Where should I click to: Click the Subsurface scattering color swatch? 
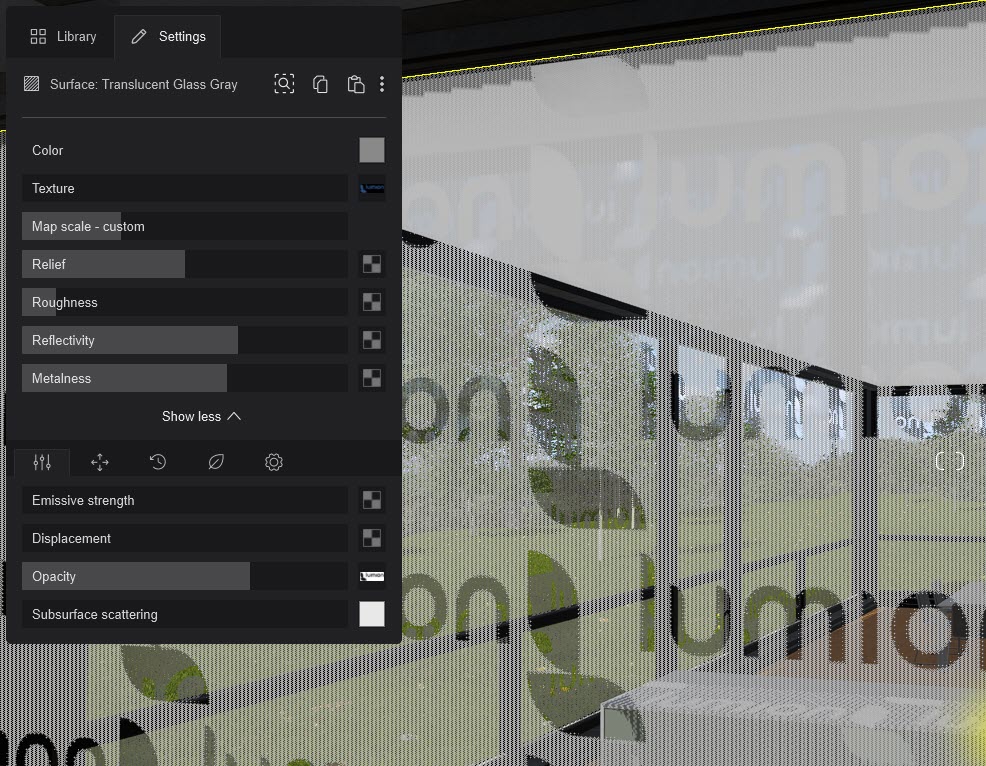(x=372, y=614)
